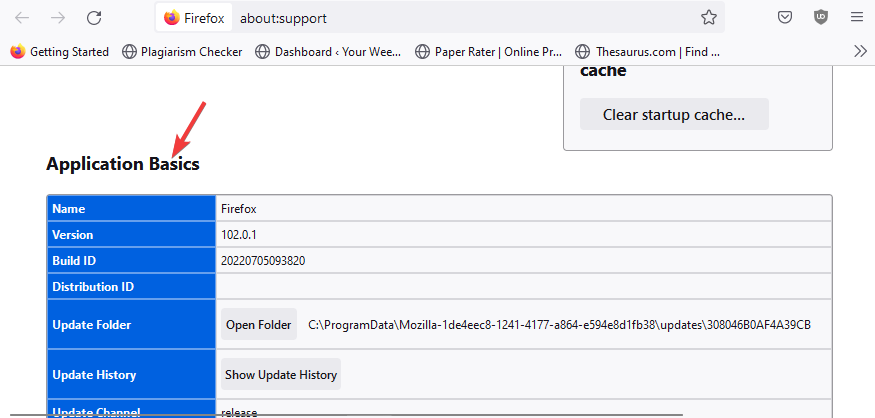This screenshot has height=418, width=875.
Task: Select the version value 102.0.1
Action: click(x=239, y=235)
